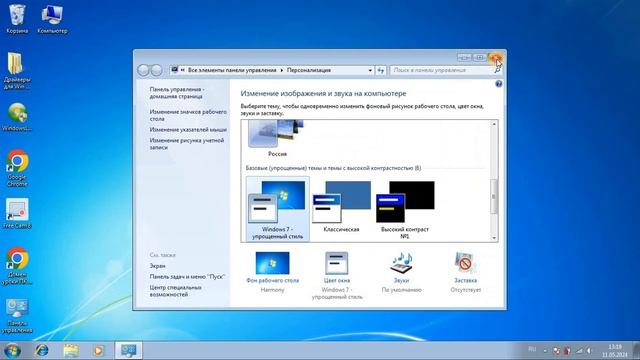Open Панель управления - домашняя страница link
This screenshot has width=640, height=360.
pos(177,93)
